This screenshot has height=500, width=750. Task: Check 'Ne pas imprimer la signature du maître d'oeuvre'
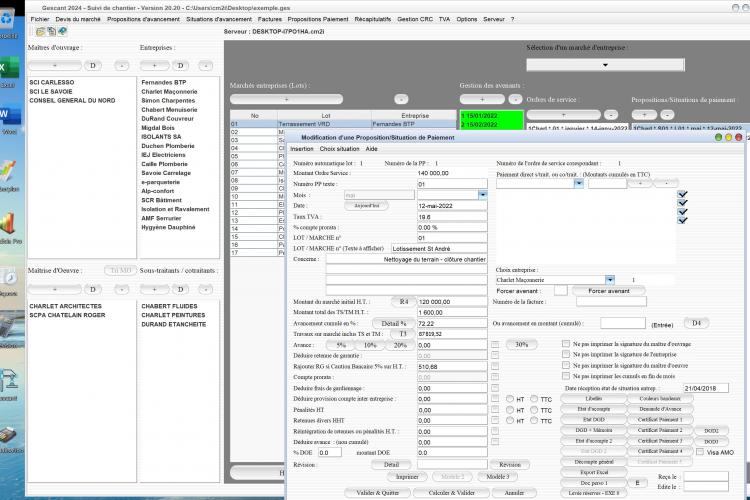(x=566, y=365)
